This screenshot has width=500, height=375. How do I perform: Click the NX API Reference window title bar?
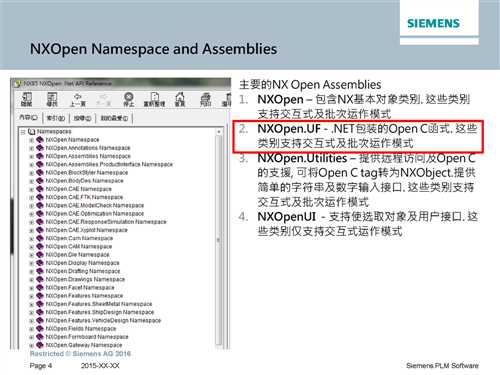click(121, 83)
